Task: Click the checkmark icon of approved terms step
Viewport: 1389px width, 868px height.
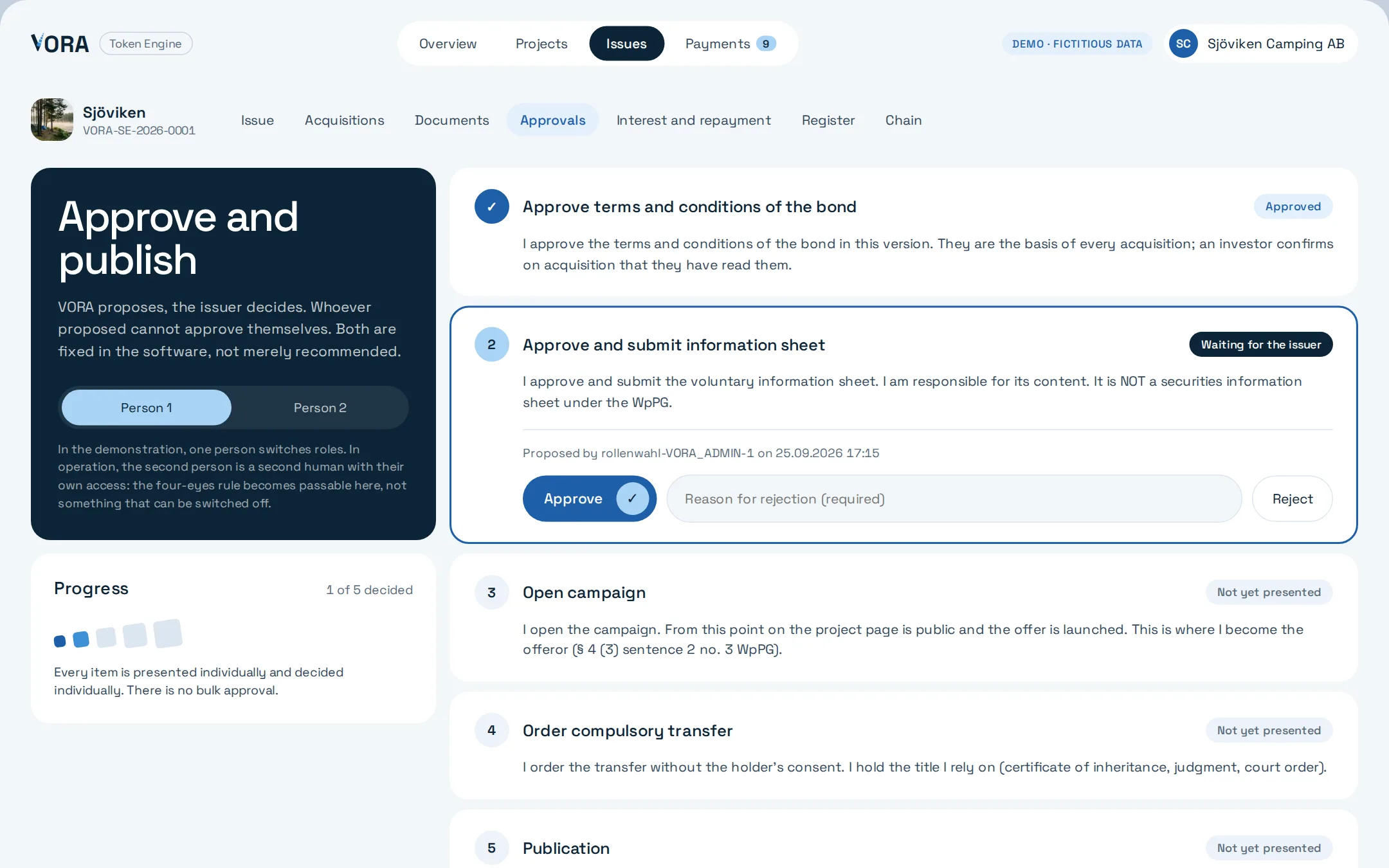Action: click(492, 206)
